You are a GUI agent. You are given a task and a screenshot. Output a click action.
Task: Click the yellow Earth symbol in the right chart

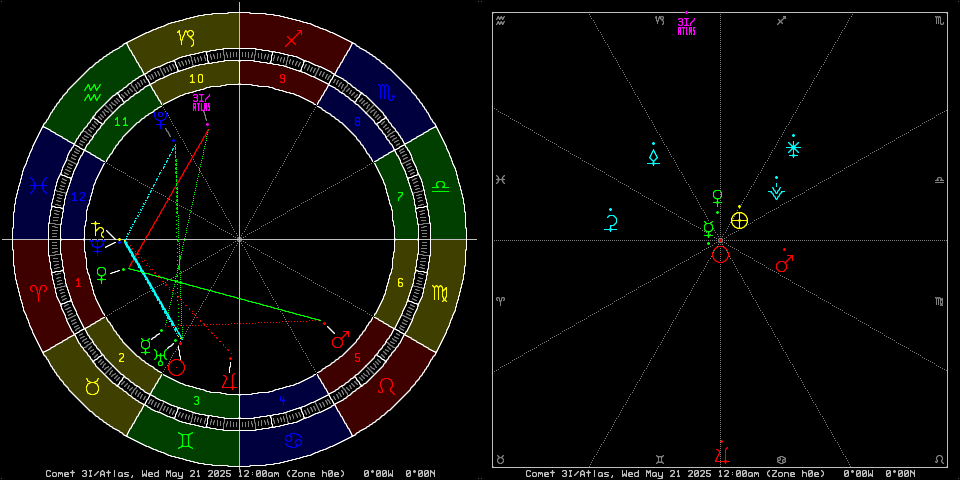tap(740, 220)
